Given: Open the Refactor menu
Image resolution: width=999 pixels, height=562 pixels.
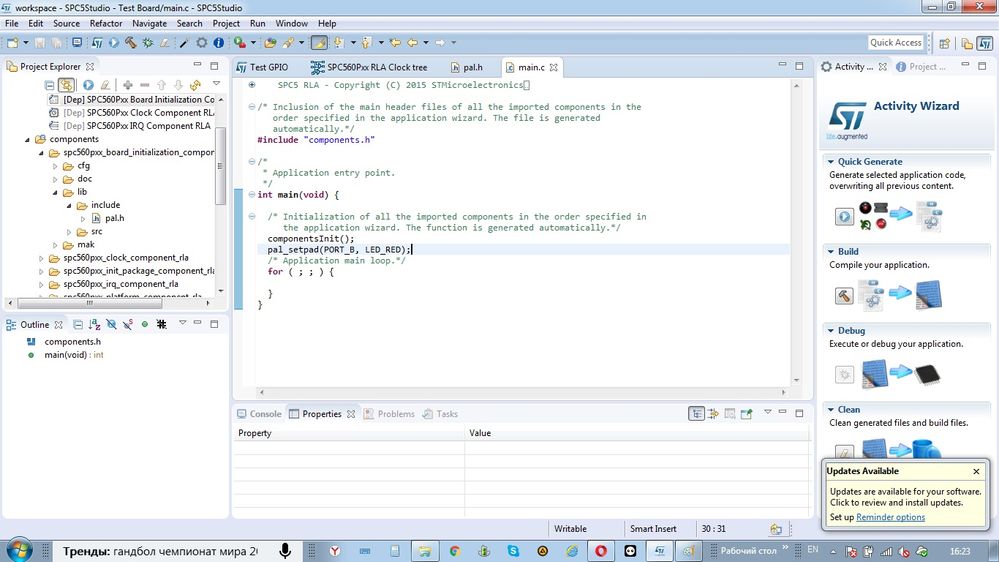Looking at the screenshot, I should pos(106,24).
